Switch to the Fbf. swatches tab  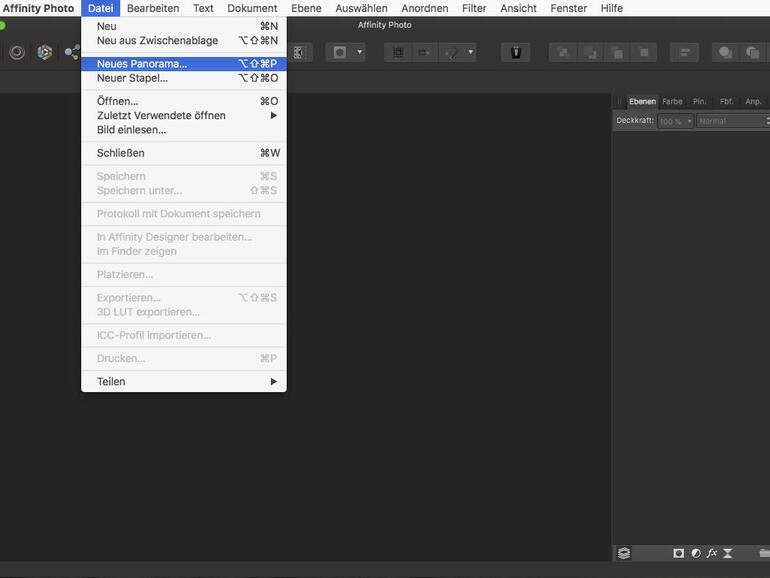[726, 102]
